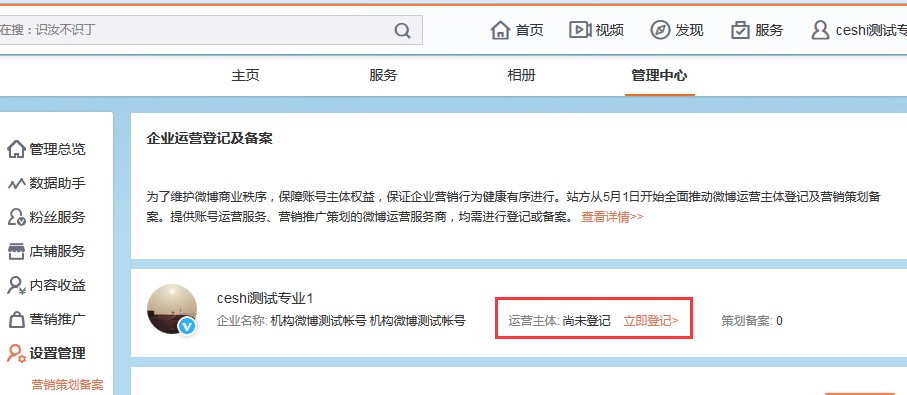Open 设置管理 in the sidebar

tap(57, 353)
